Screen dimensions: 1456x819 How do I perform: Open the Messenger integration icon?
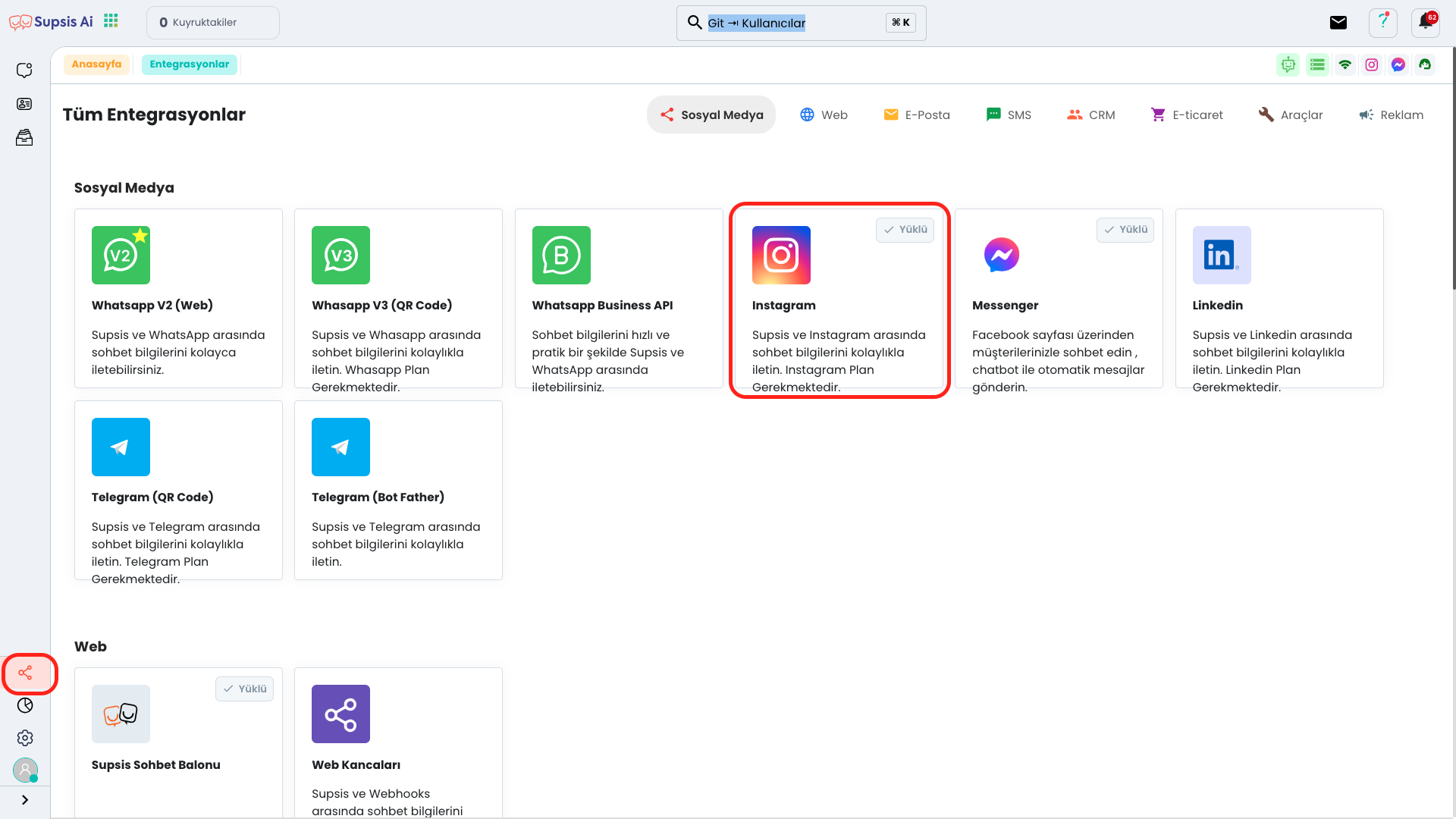(1001, 255)
